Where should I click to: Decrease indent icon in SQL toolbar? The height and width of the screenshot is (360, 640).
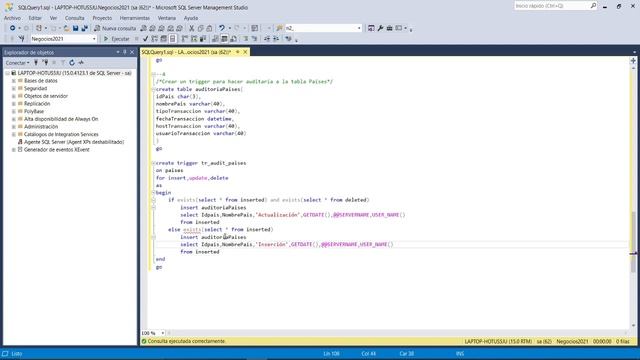(x=267, y=39)
